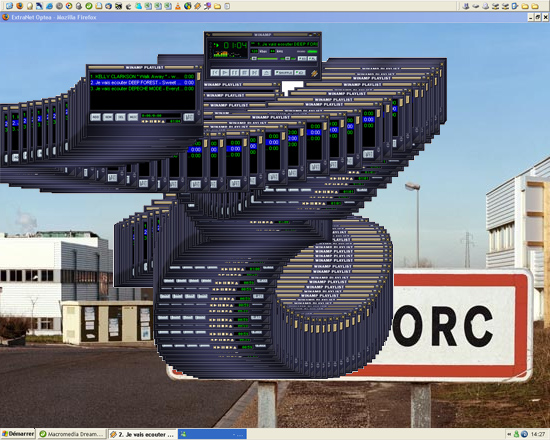This screenshot has width=550, height=440.
Task: Open the playlist List options button
Action: [x=188, y=117]
